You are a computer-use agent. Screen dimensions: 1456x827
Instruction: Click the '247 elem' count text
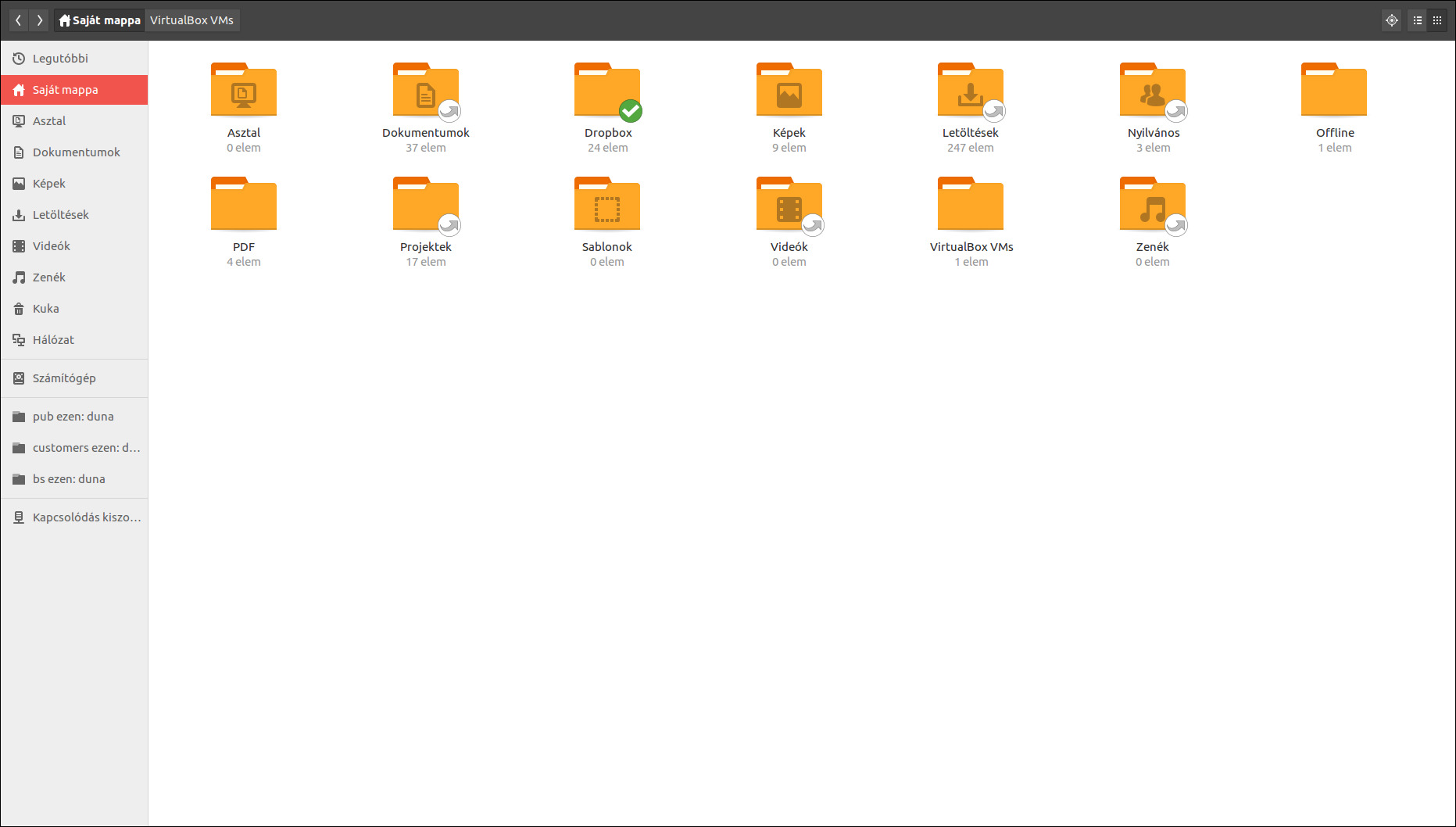click(971, 148)
